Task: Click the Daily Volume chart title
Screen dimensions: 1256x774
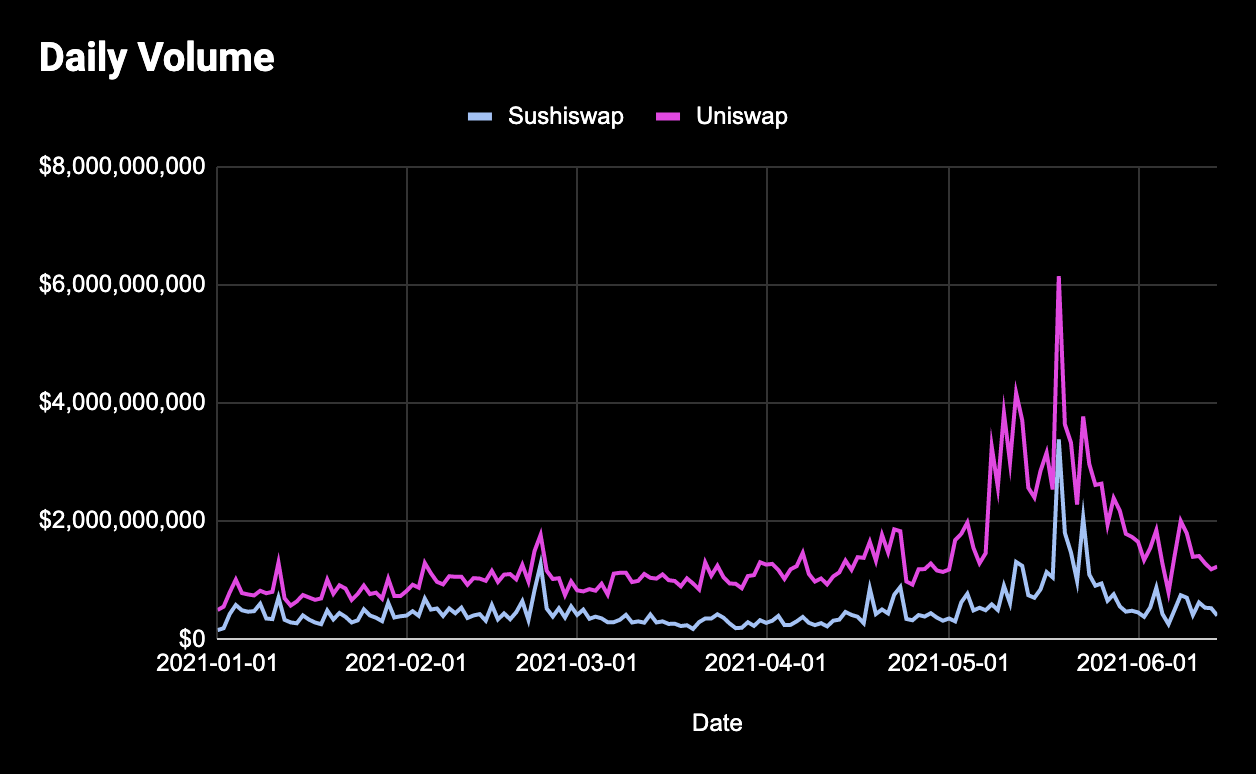Action: pyautogui.click(x=156, y=57)
